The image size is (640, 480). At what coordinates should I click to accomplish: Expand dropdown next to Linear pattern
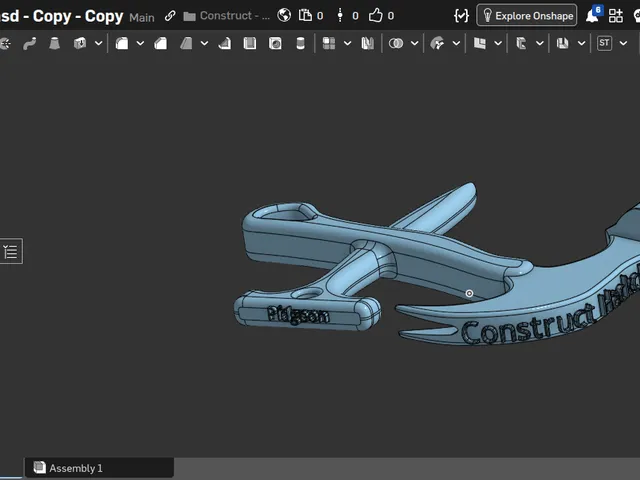pos(347,43)
